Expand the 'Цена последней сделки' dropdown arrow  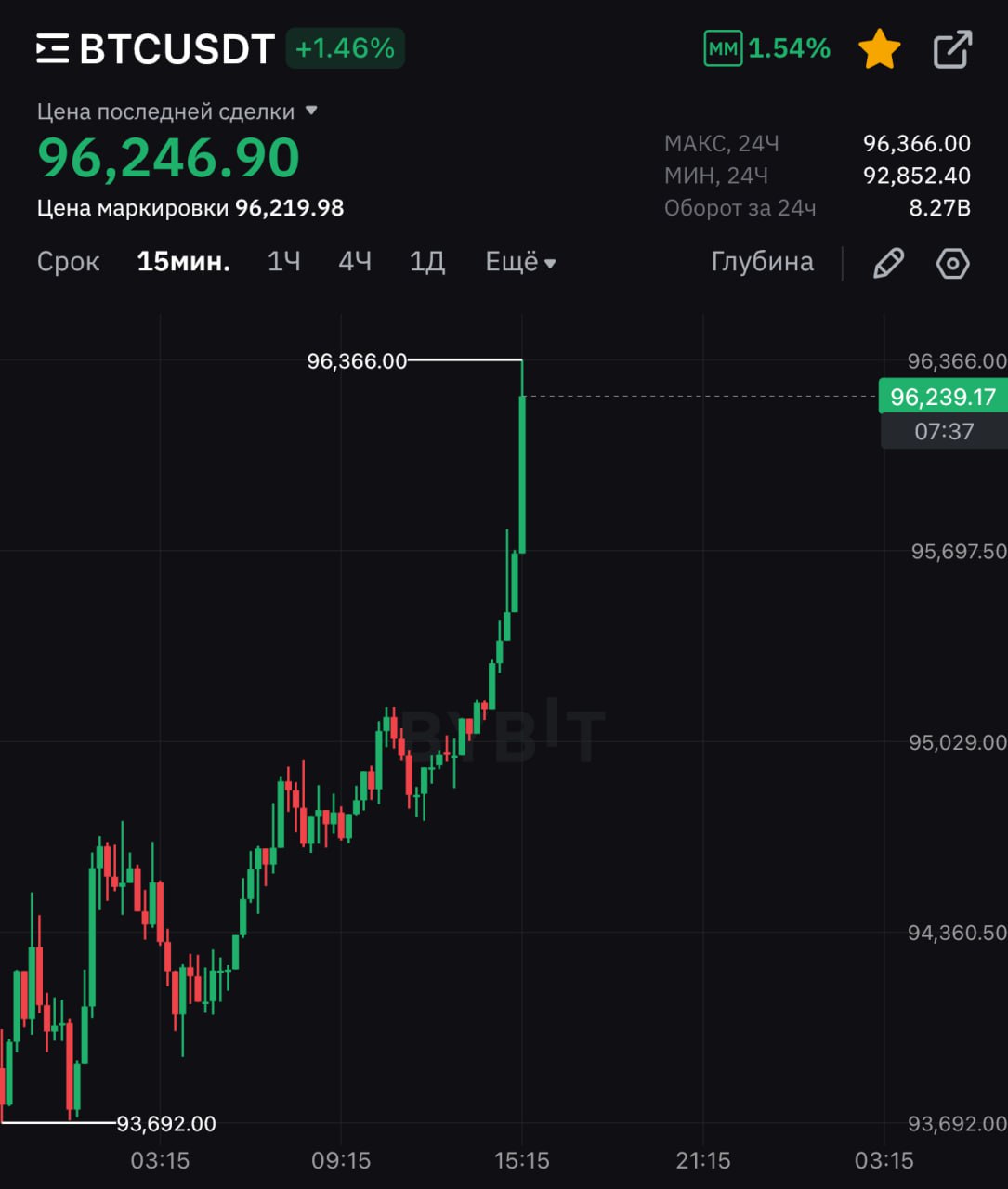(311, 111)
